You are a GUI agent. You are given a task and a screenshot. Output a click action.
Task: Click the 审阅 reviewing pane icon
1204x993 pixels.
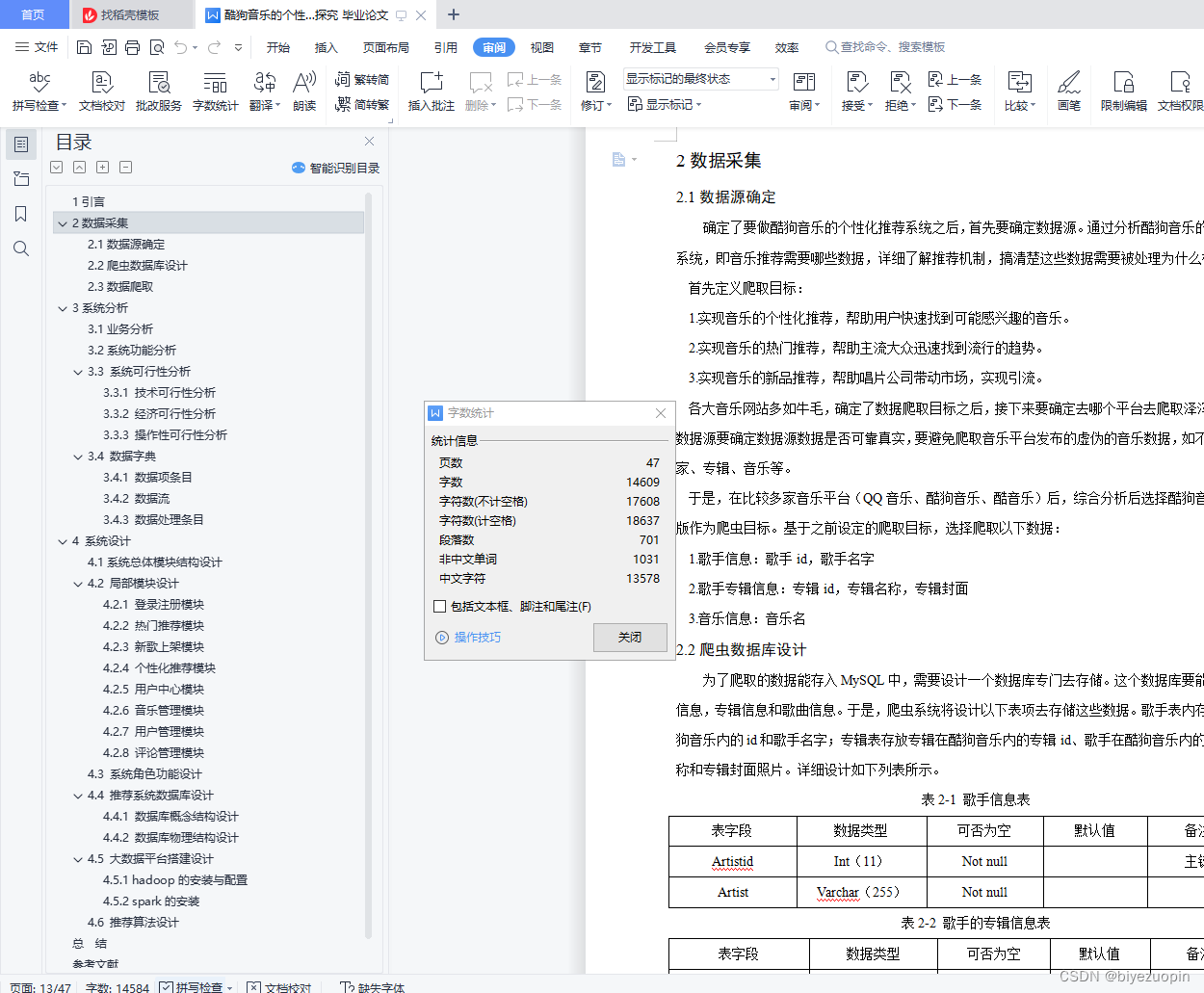pos(803,83)
